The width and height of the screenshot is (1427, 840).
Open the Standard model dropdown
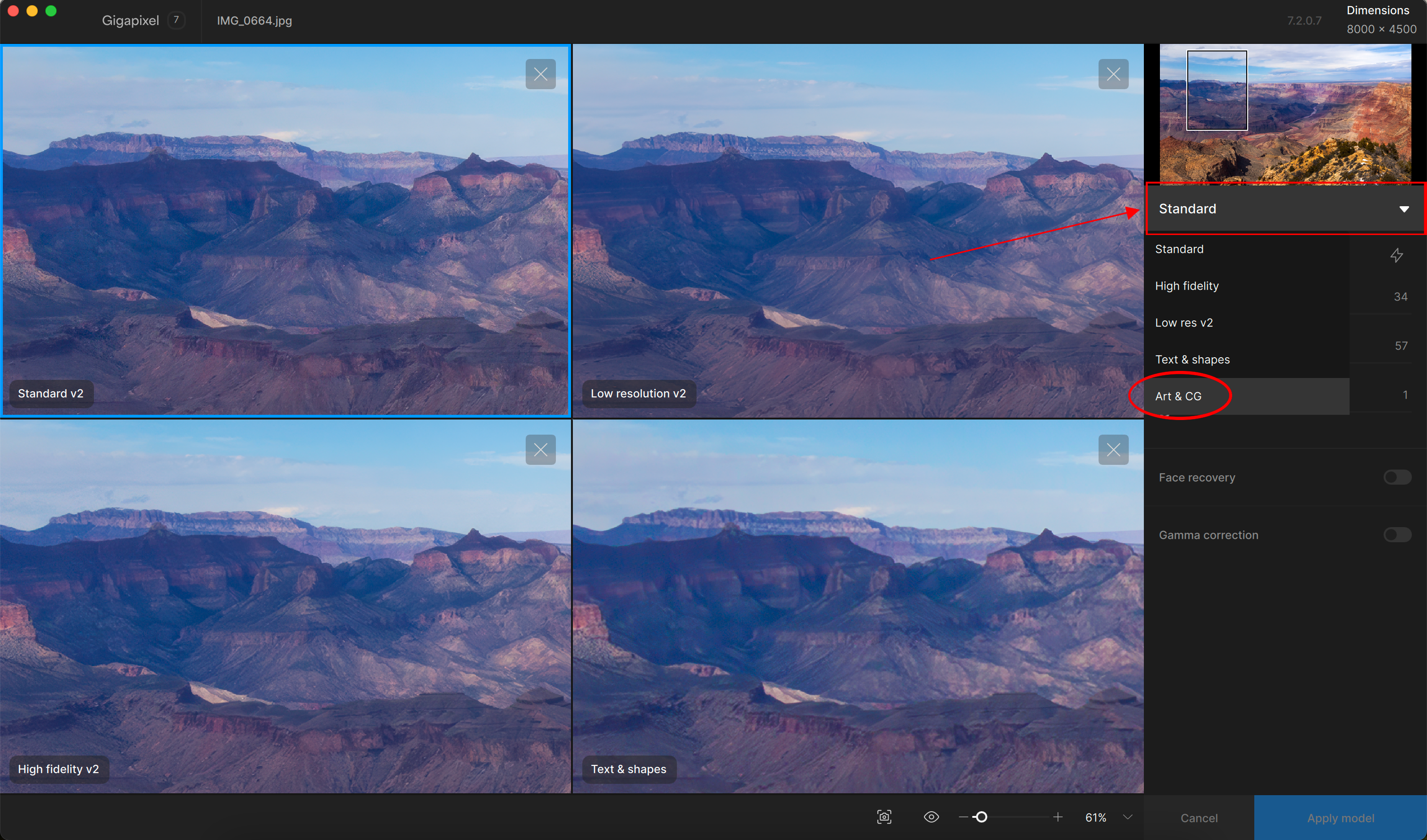click(x=1284, y=209)
